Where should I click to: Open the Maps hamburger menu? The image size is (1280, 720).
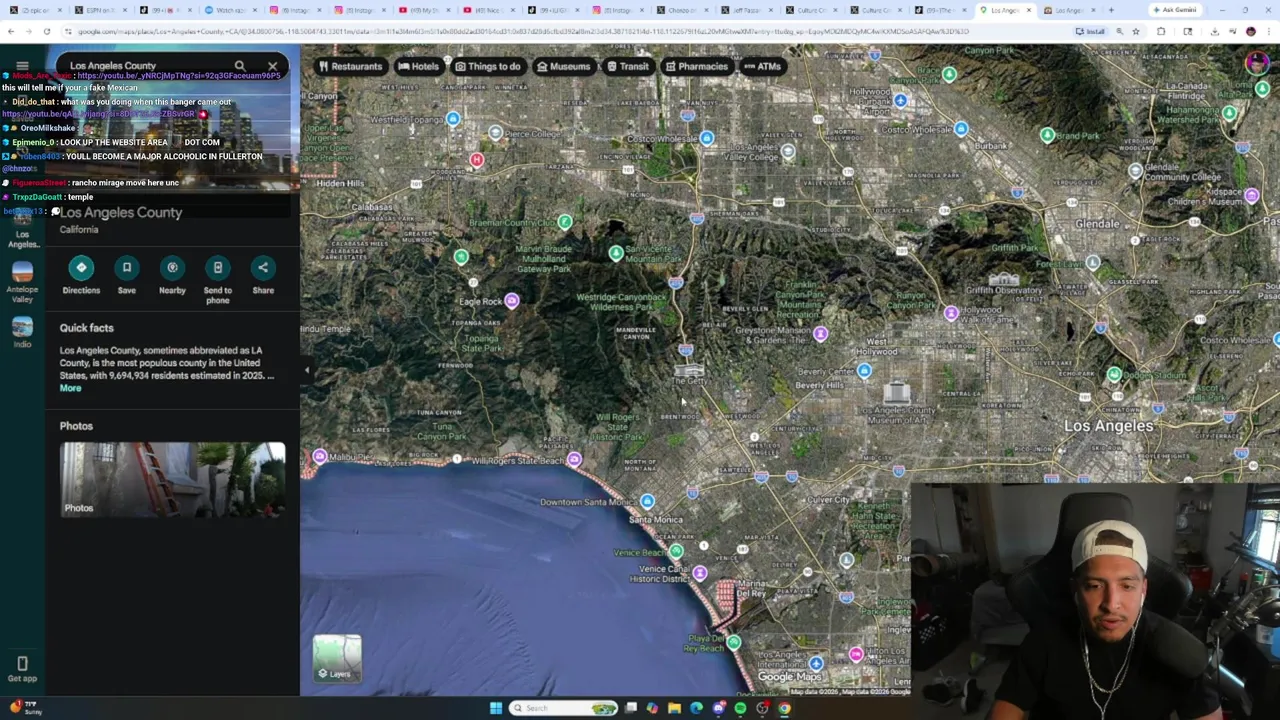pos(22,66)
